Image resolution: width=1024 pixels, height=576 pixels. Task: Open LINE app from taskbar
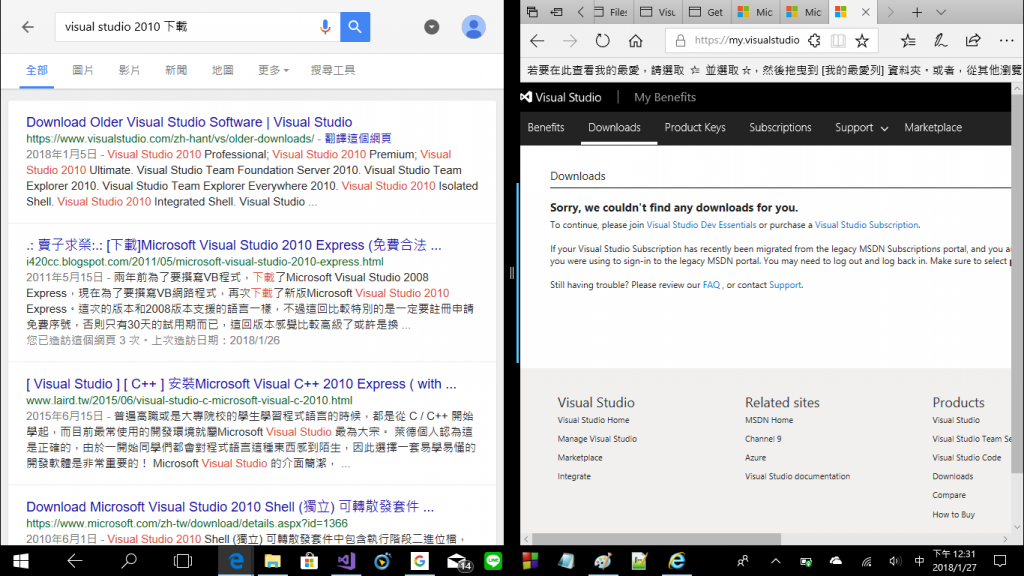(x=493, y=561)
